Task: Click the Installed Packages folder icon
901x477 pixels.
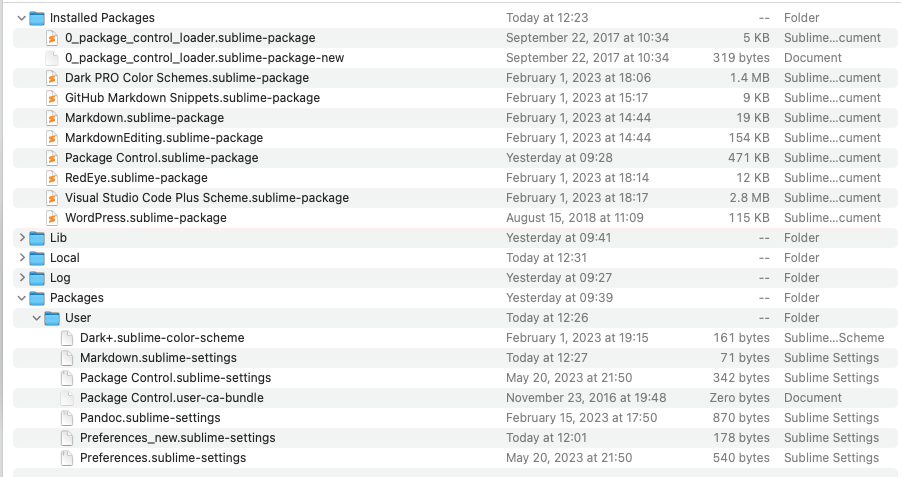Action: (x=37, y=18)
